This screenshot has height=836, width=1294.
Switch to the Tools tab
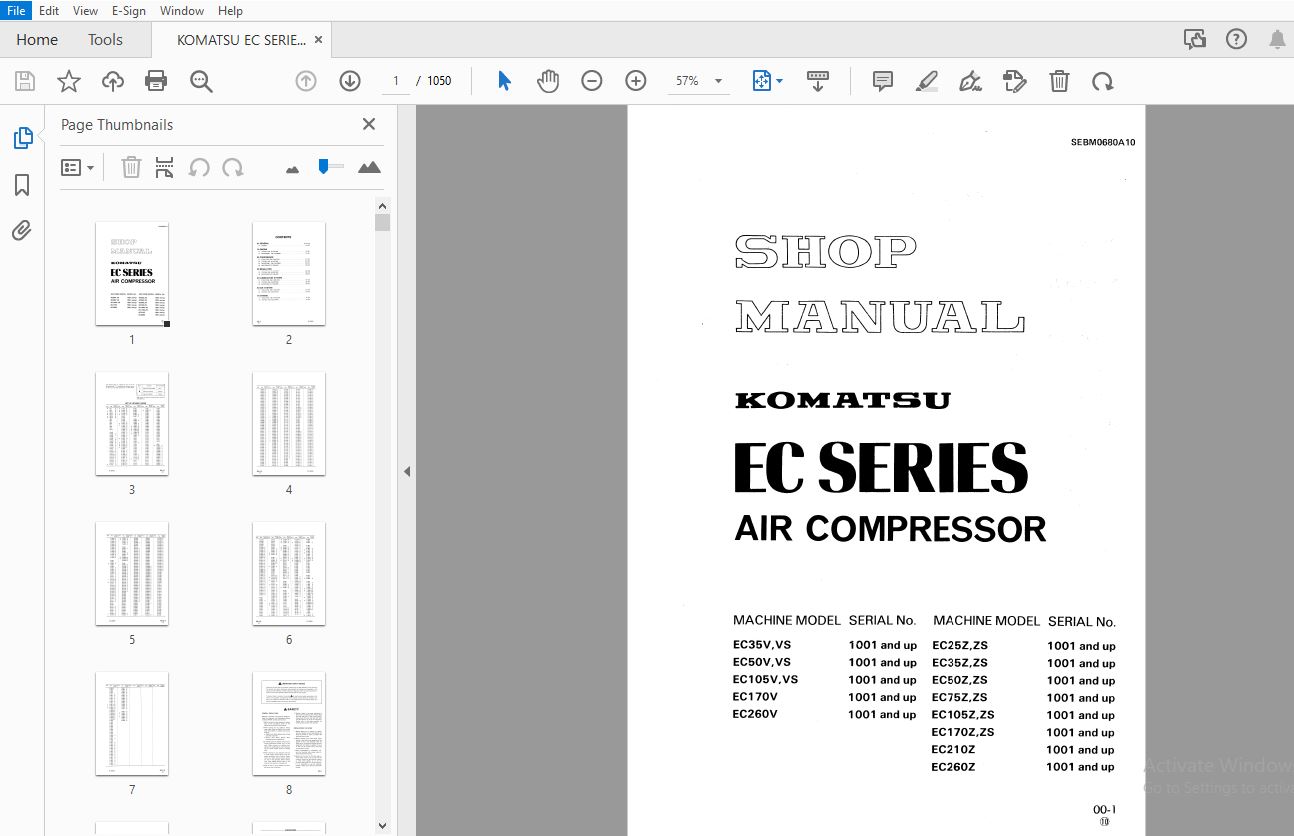coord(105,40)
